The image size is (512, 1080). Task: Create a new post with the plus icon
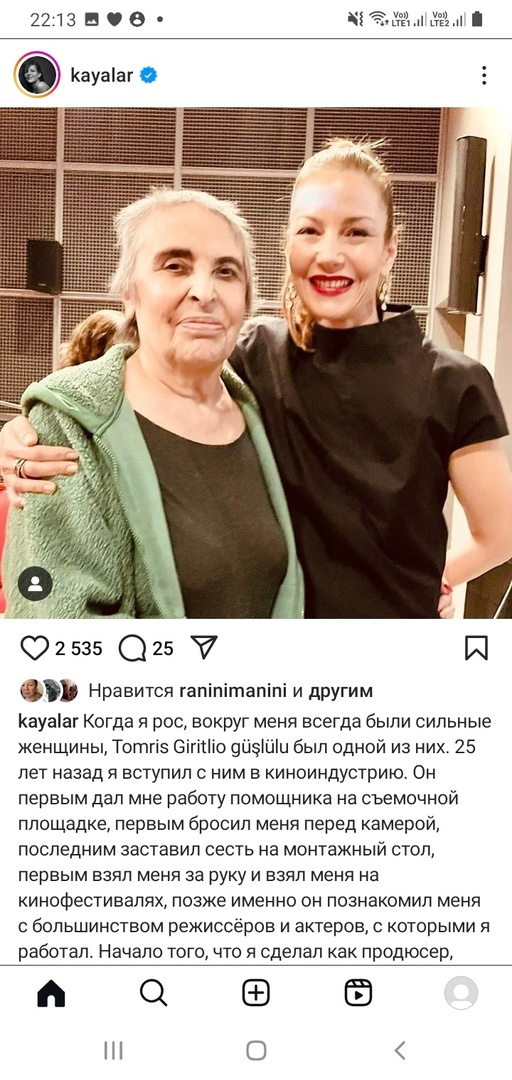click(x=256, y=993)
